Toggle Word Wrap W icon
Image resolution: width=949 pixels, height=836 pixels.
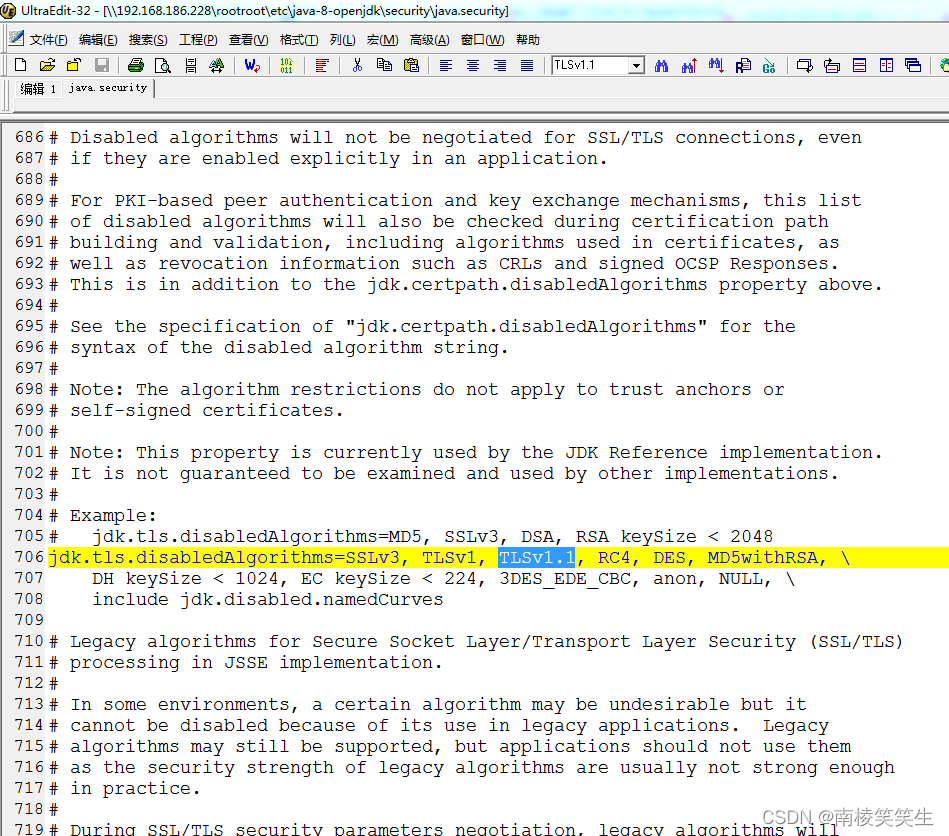pyautogui.click(x=252, y=65)
